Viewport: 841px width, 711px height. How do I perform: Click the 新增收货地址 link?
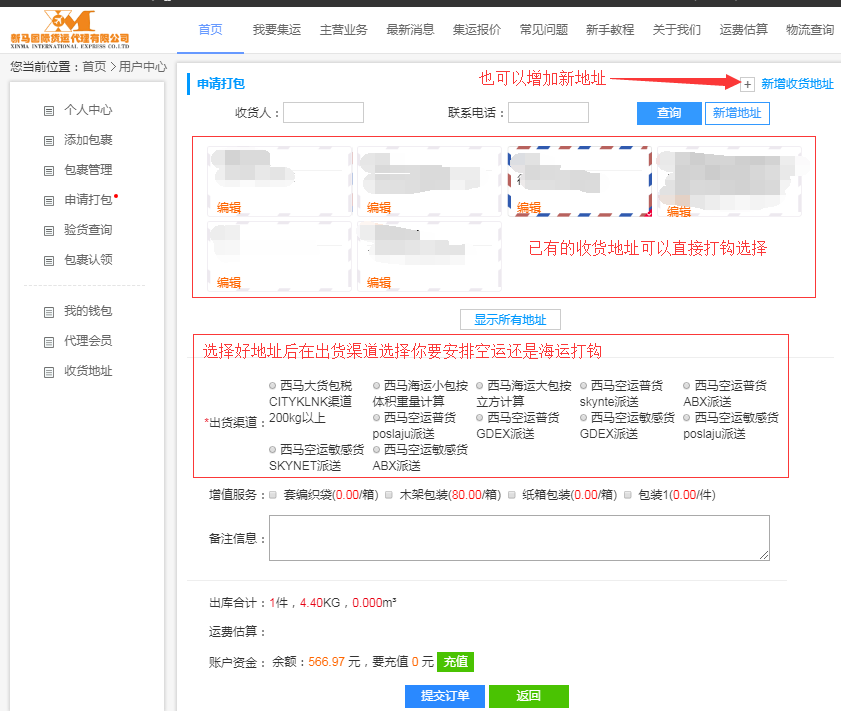coord(797,84)
